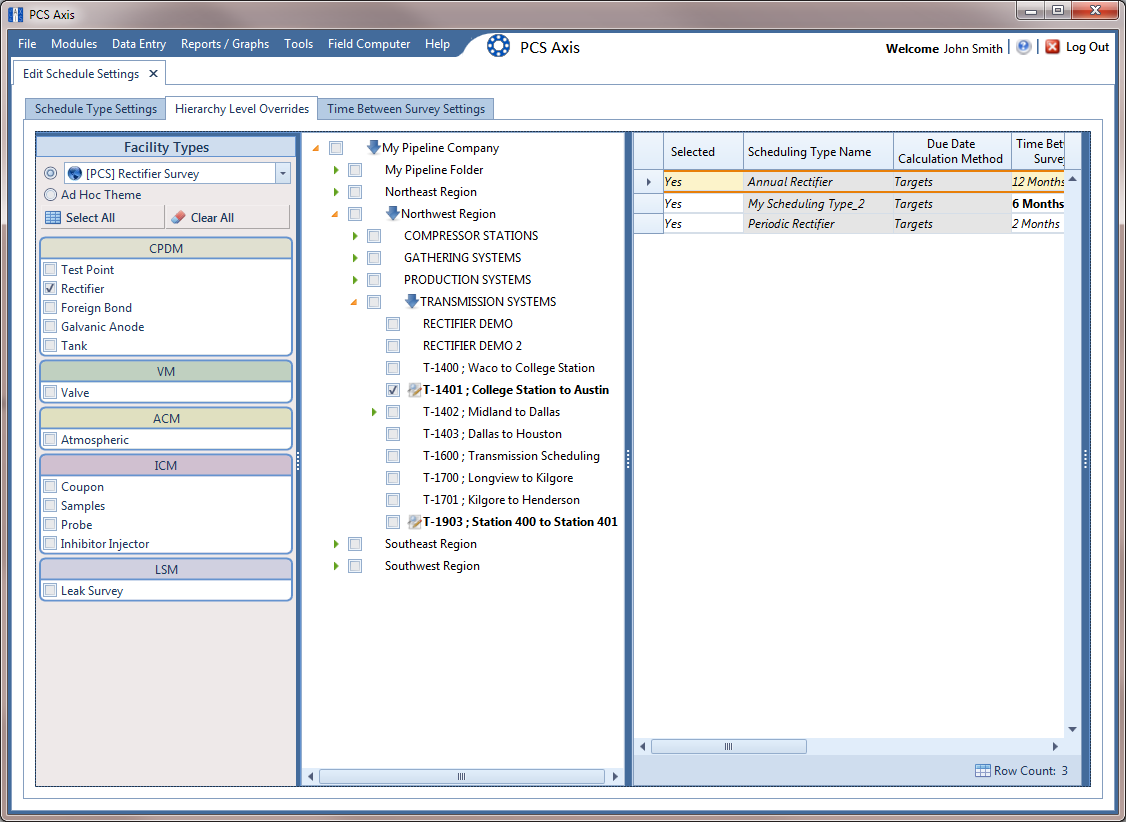Click the globe icon in Rectifier Survey theme
Viewport: 1126px width, 822px height.
[75, 174]
